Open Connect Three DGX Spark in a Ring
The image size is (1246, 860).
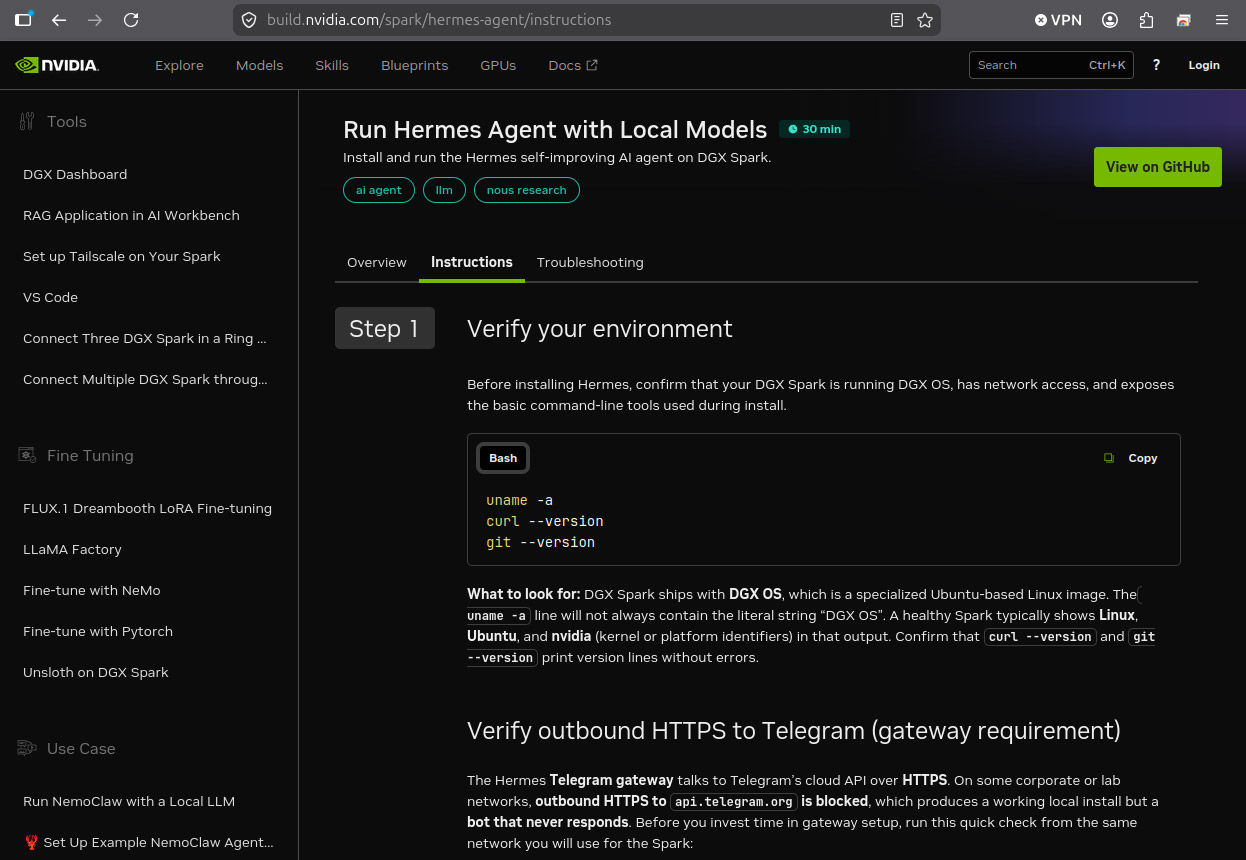[145, 338]
